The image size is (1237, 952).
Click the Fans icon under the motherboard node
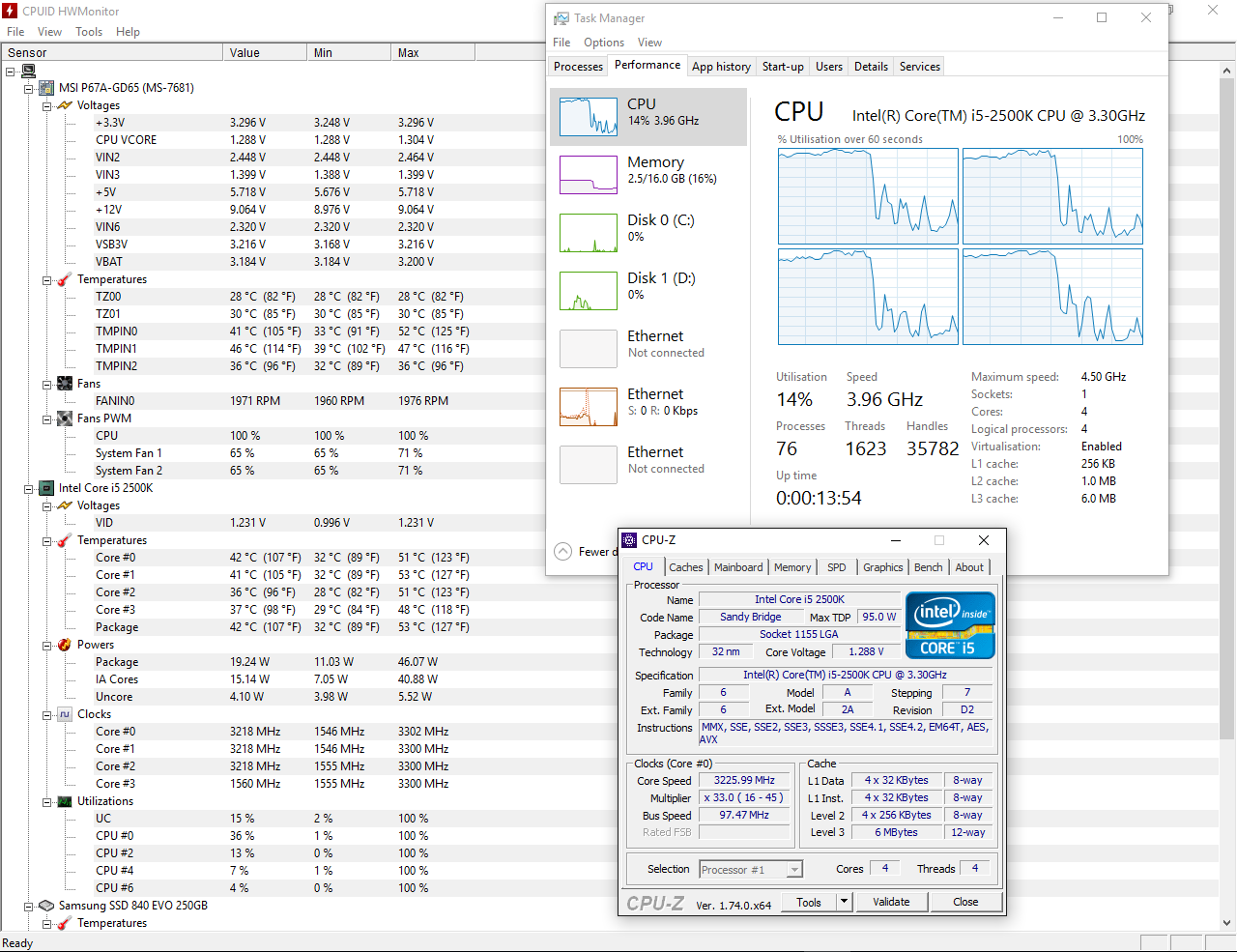(x=65, y=384)
